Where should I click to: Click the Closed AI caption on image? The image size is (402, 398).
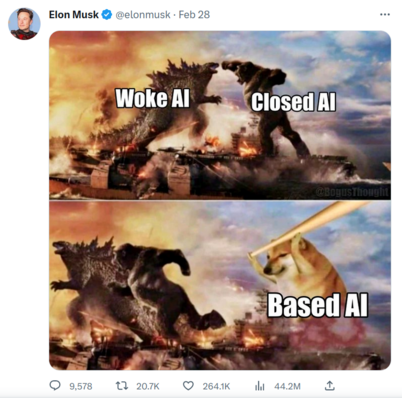coord(293,102)
